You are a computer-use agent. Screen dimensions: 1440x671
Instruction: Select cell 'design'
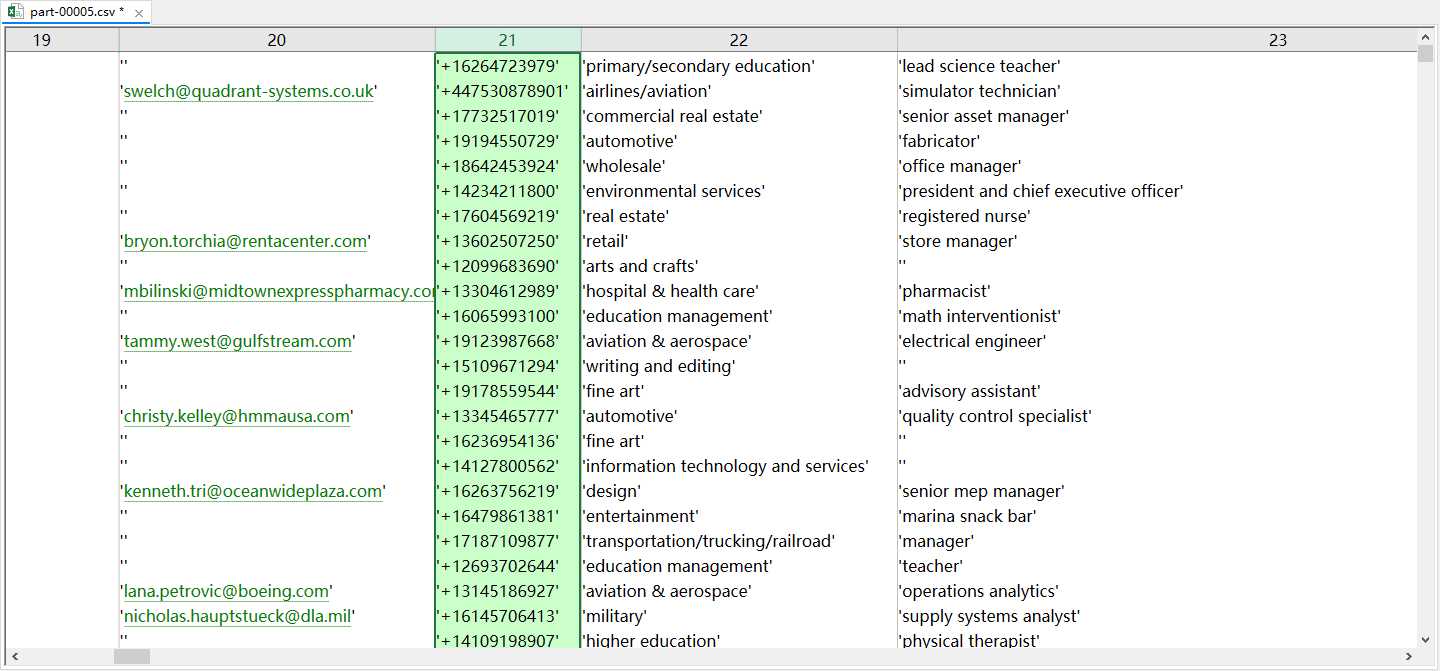[739, 491]
